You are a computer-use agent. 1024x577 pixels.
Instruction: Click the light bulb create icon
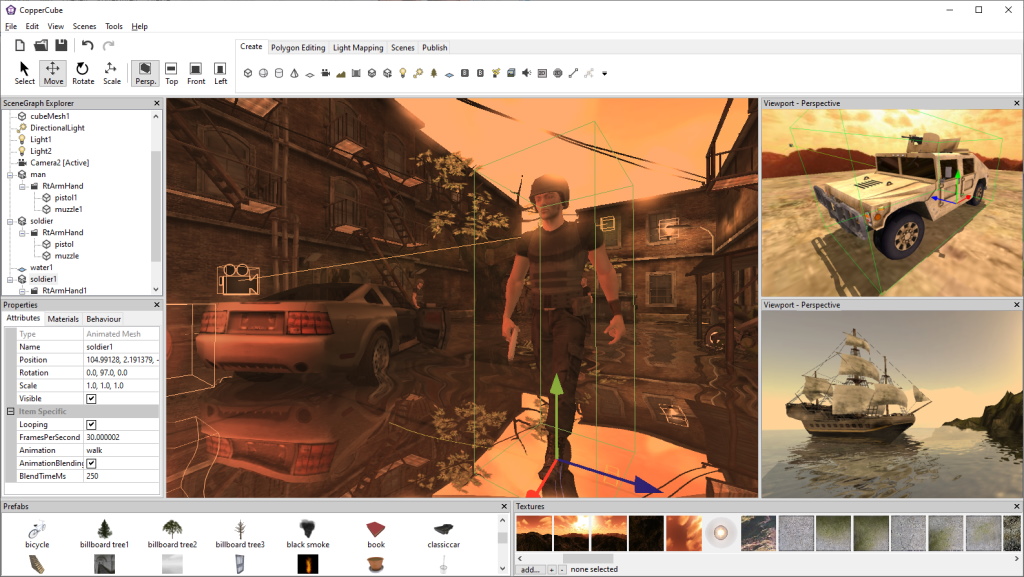pyautogui.click(x=402, y=73)
